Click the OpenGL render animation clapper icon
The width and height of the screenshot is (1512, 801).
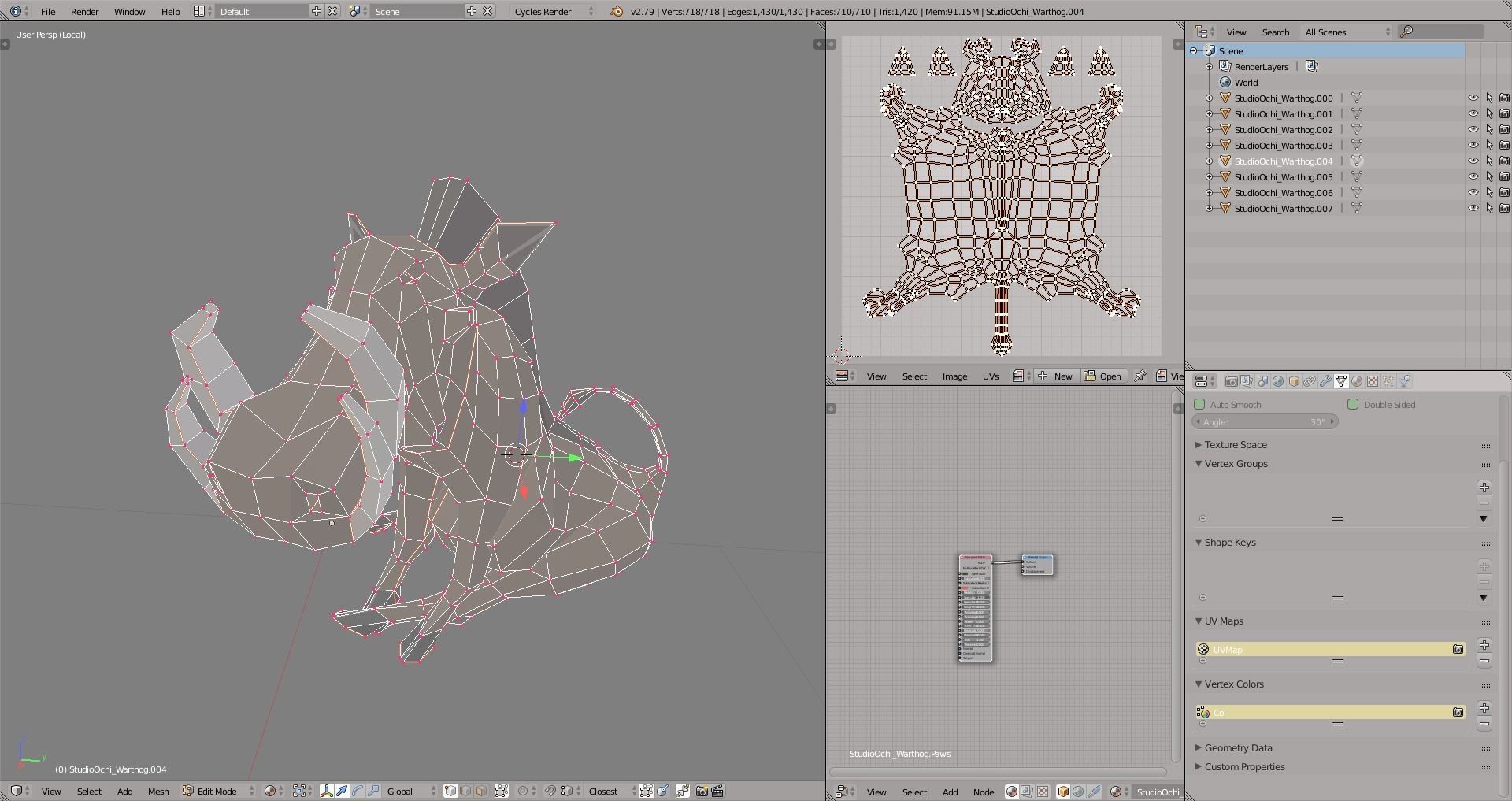(x=717, y=792)
